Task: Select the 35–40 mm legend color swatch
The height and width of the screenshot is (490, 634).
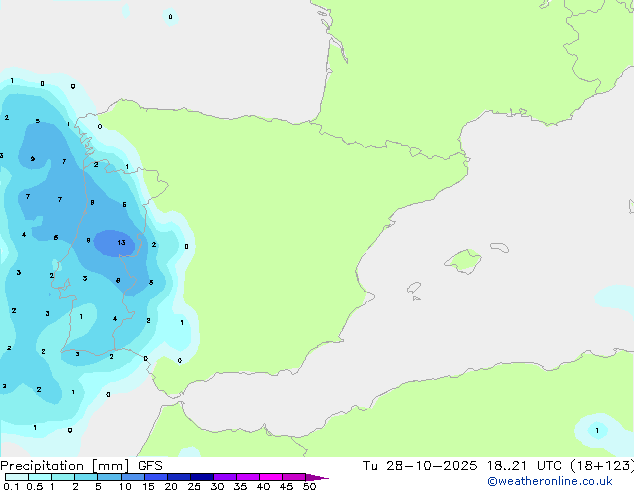Action: 247,477
